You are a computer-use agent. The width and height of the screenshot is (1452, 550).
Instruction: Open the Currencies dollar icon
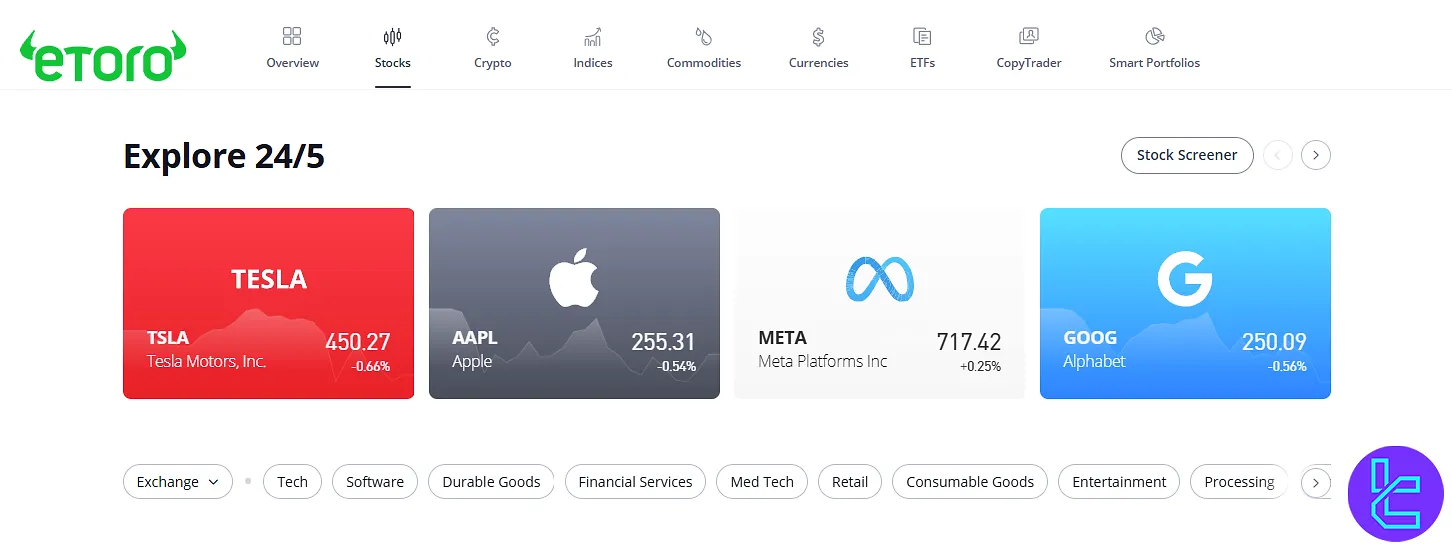(818, 37)
